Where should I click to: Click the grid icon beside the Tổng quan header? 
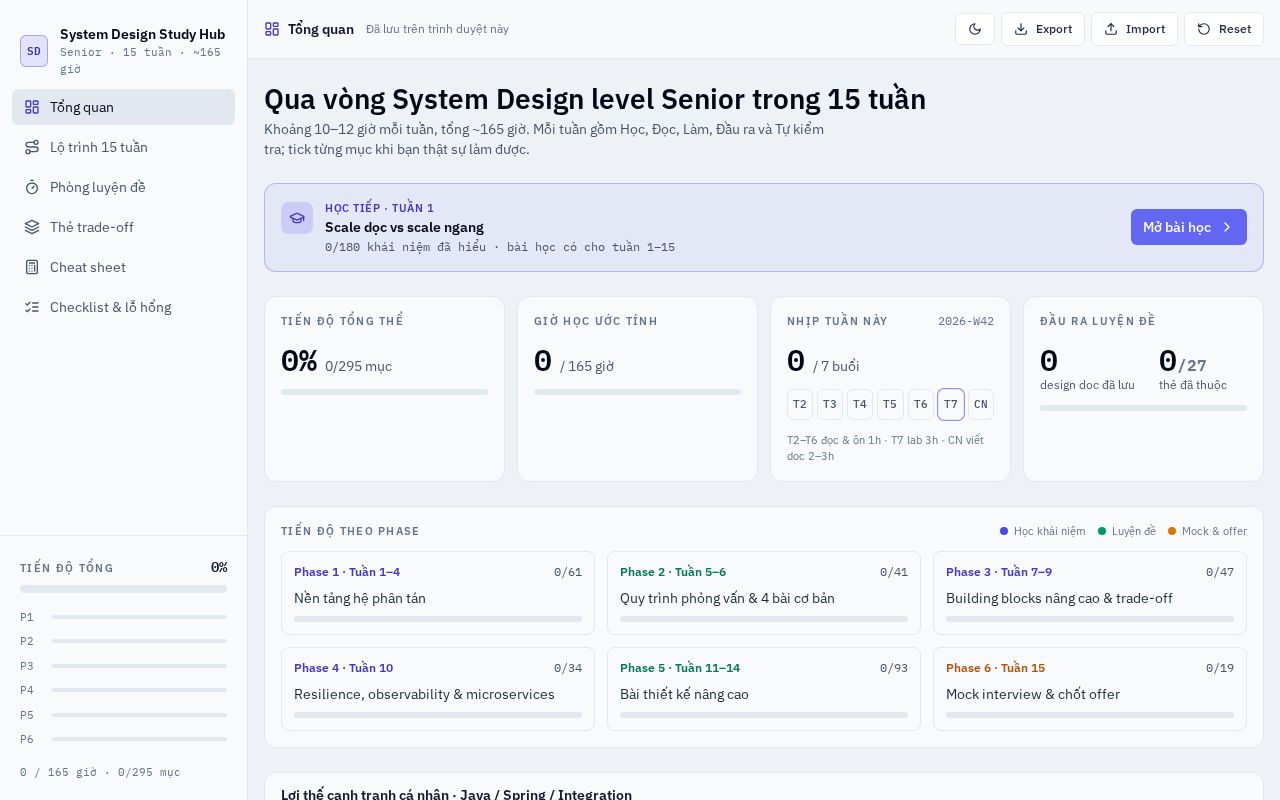(x=272, y=29)
